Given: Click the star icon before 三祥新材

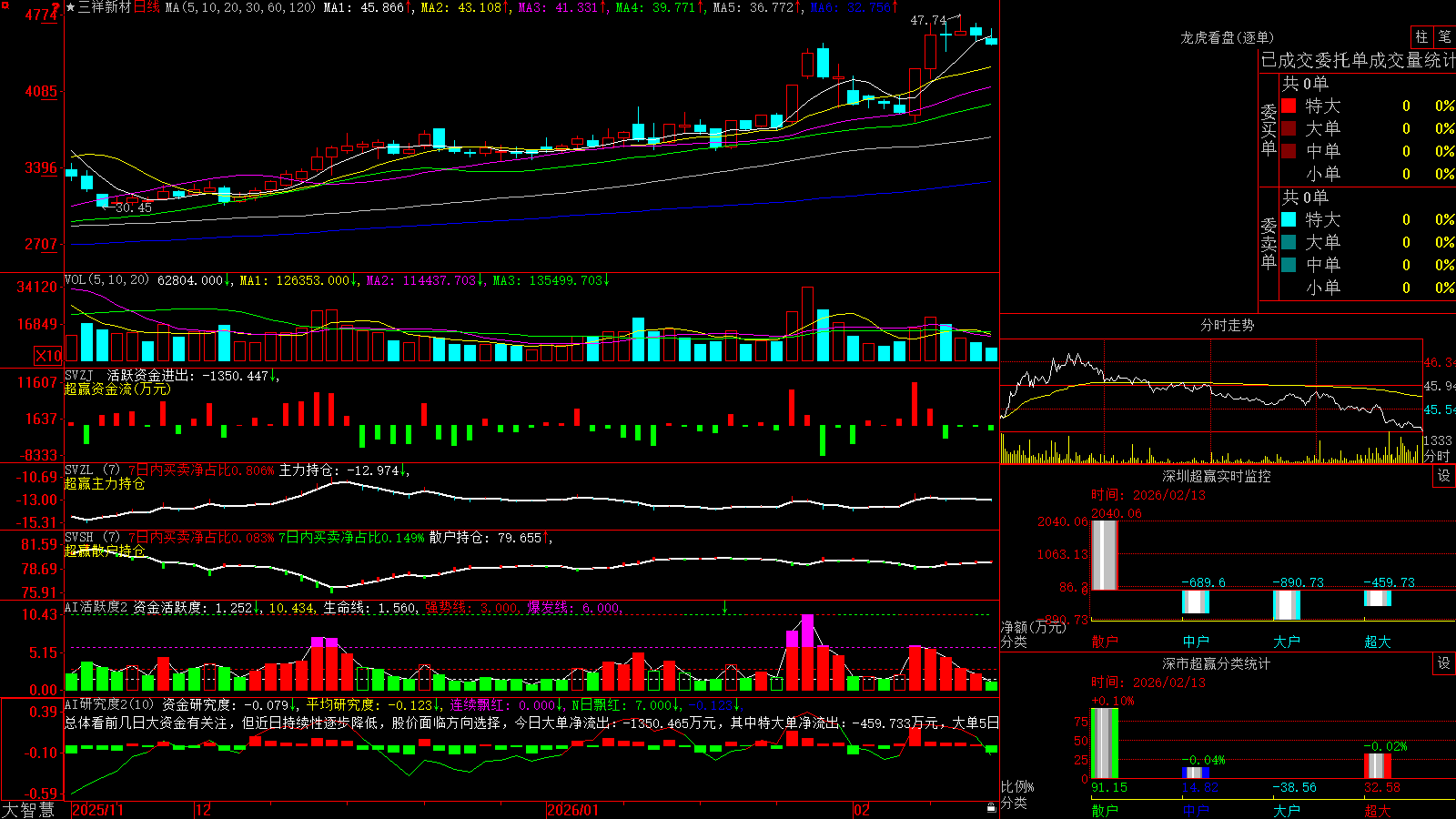Looking at the screenshot, I should (71, 7).
